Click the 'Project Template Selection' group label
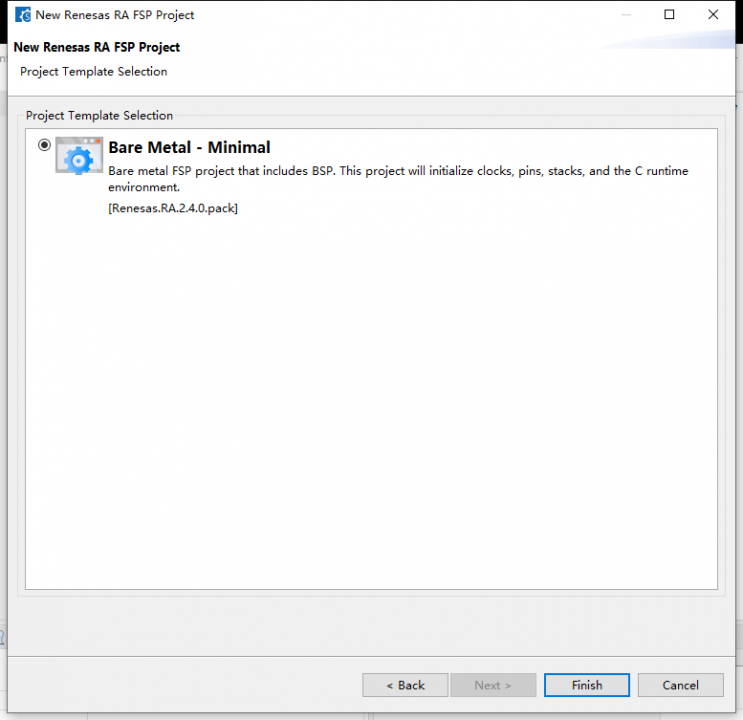743x720 pixels. tap(100, 116)
